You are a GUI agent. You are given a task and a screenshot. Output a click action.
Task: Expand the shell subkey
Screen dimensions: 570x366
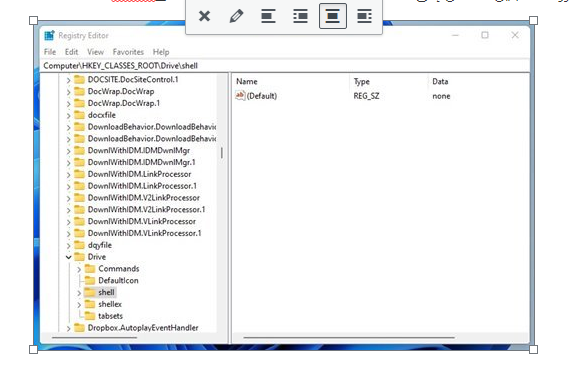[x=79, y=293]
